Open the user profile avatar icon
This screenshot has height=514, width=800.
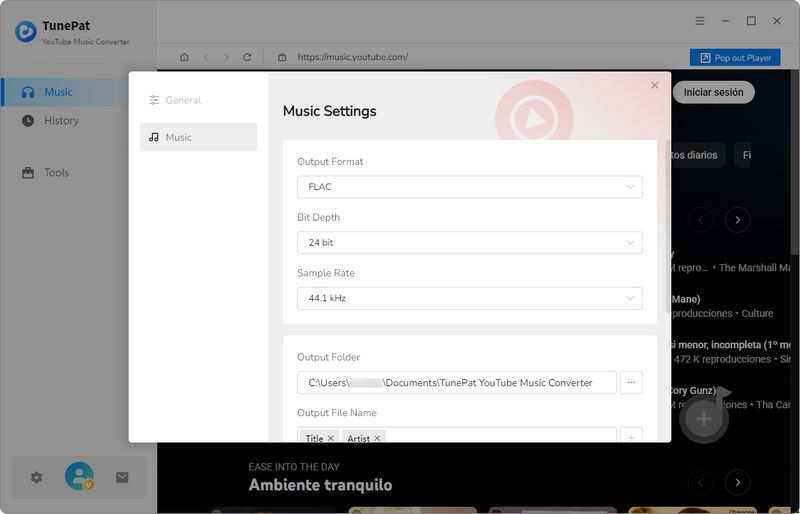(x=79, y=476)
